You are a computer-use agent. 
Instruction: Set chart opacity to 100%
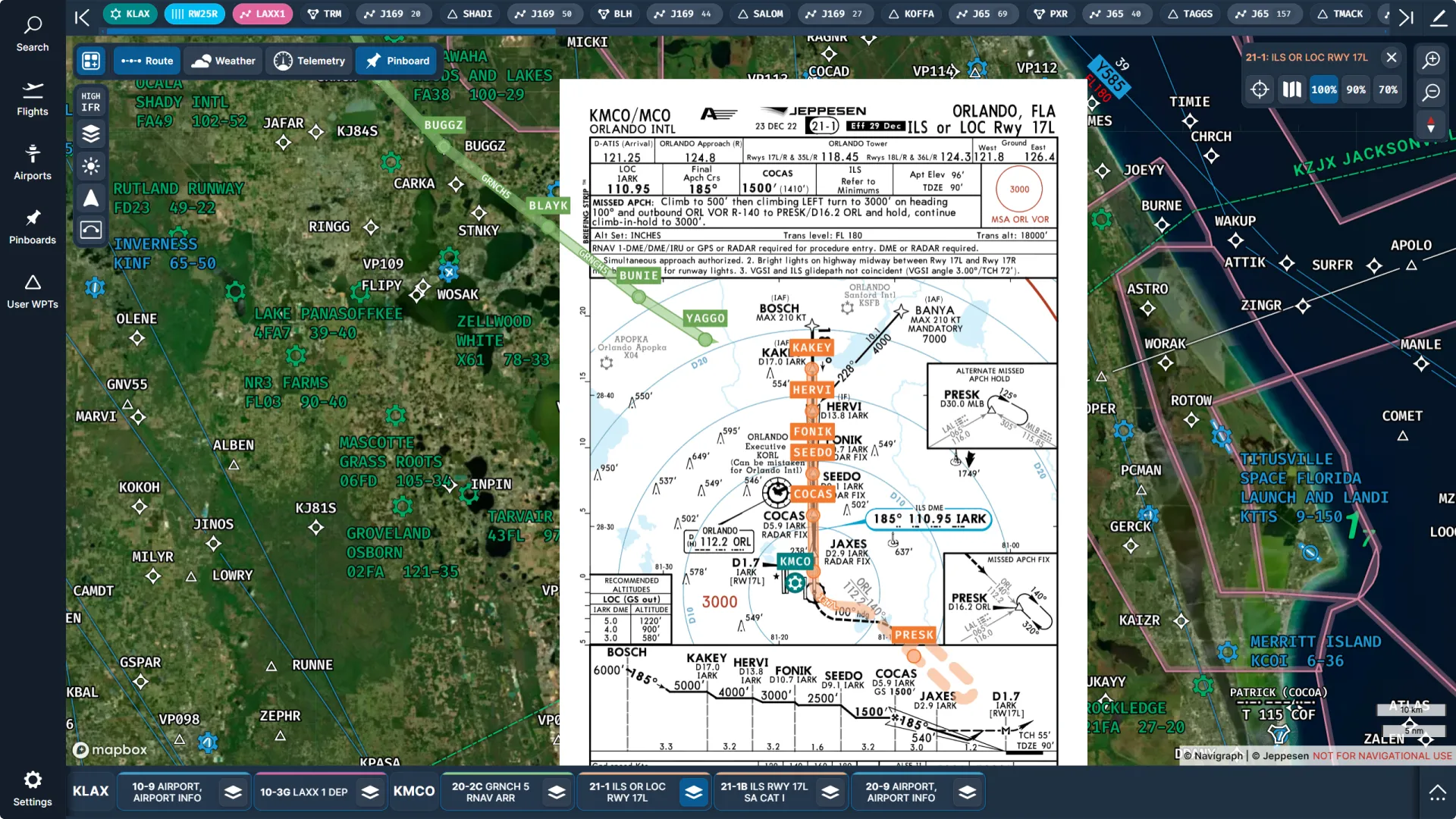(1324, 89)
